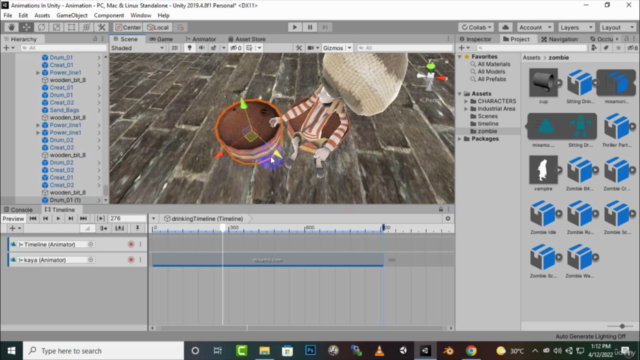
Task: Toggle 2D scene view mode
Action: (175, 48)
